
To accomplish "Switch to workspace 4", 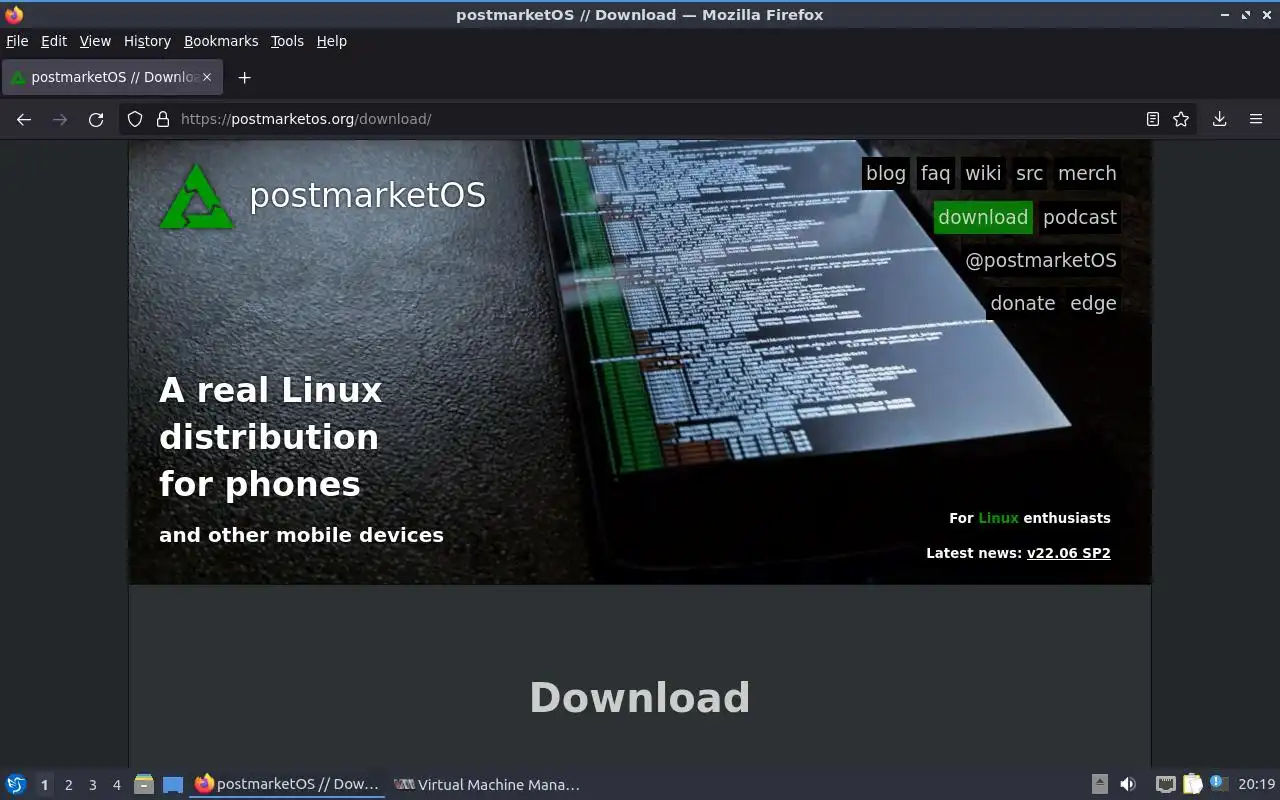I will click(x=116, y=785).
